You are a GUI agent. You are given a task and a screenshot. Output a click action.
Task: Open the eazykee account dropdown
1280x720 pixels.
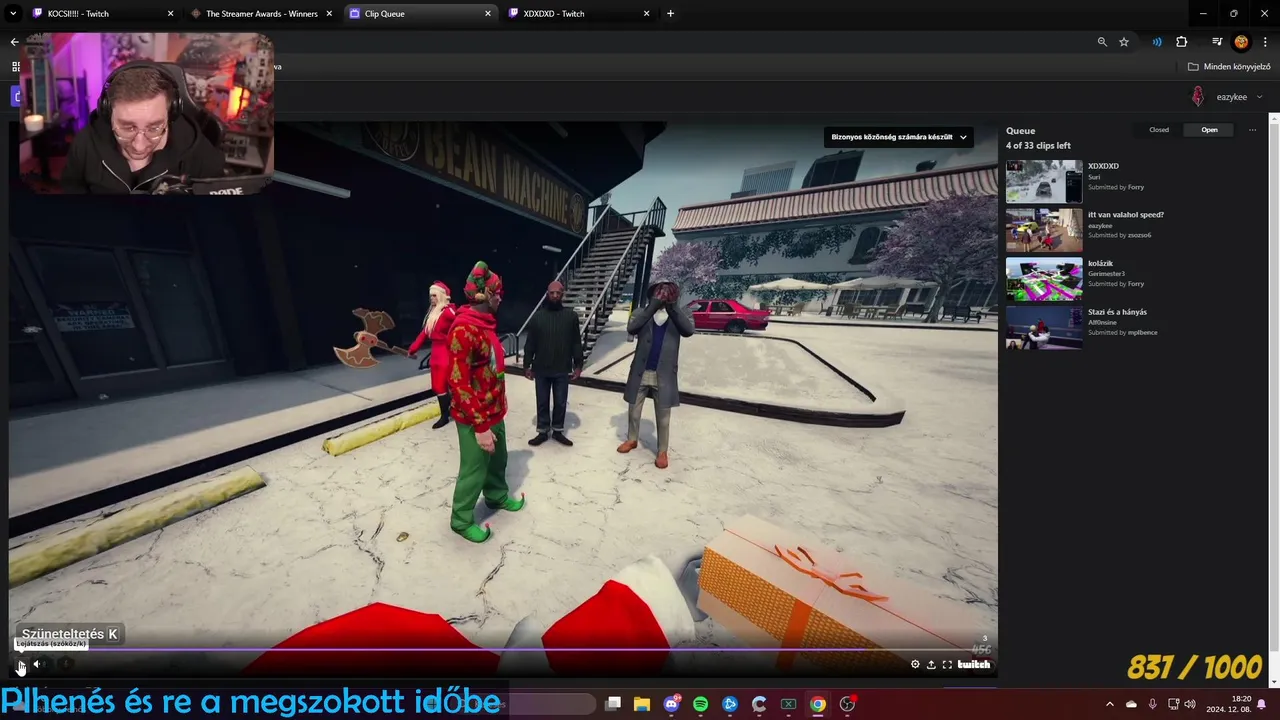point(1239,97)
